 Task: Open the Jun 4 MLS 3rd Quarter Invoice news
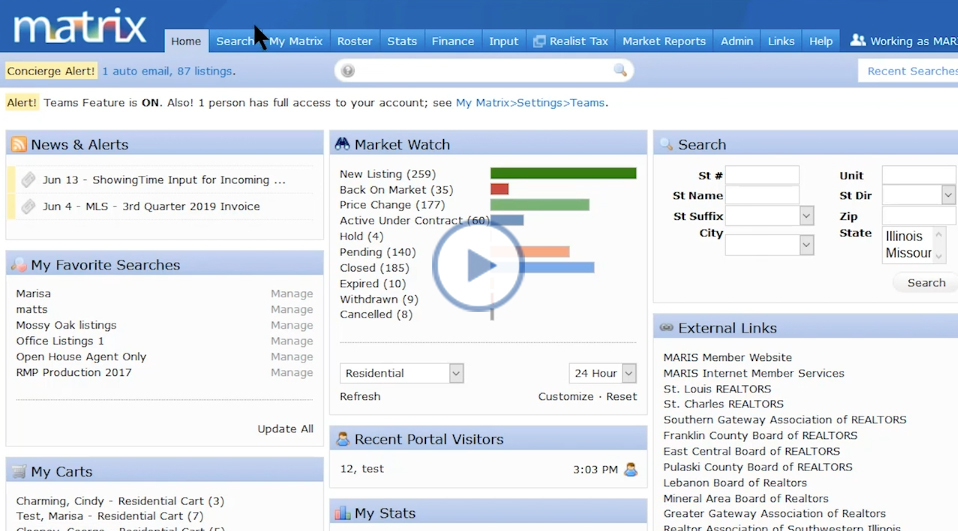coord(152,207)
